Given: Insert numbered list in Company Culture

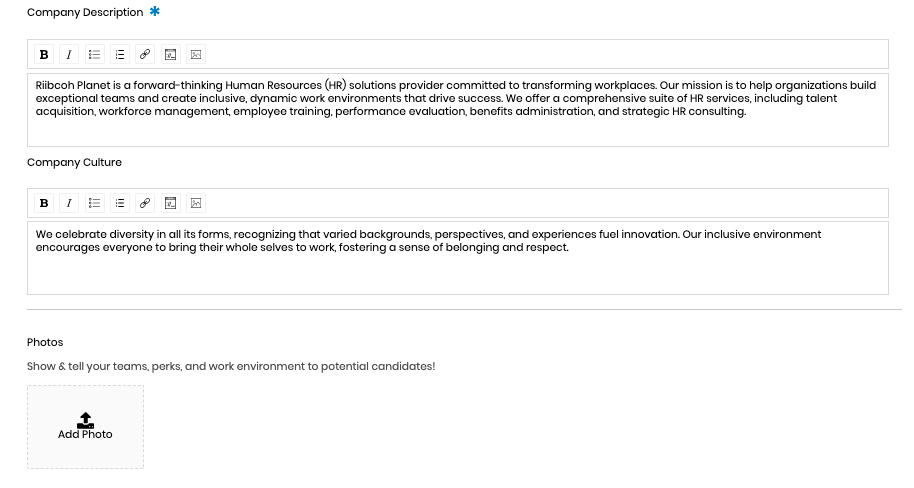Looking at the screenshot, I should [119, 203].
